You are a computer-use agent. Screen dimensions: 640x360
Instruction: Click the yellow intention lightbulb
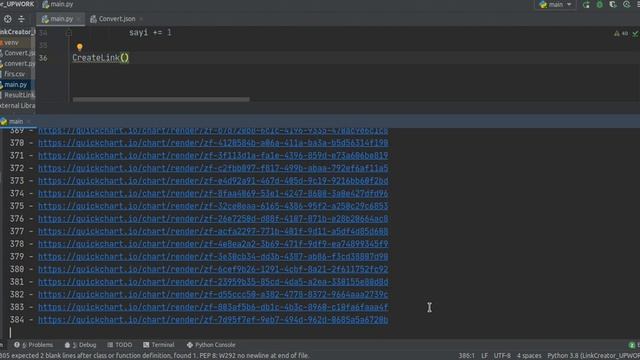[80, 47]
